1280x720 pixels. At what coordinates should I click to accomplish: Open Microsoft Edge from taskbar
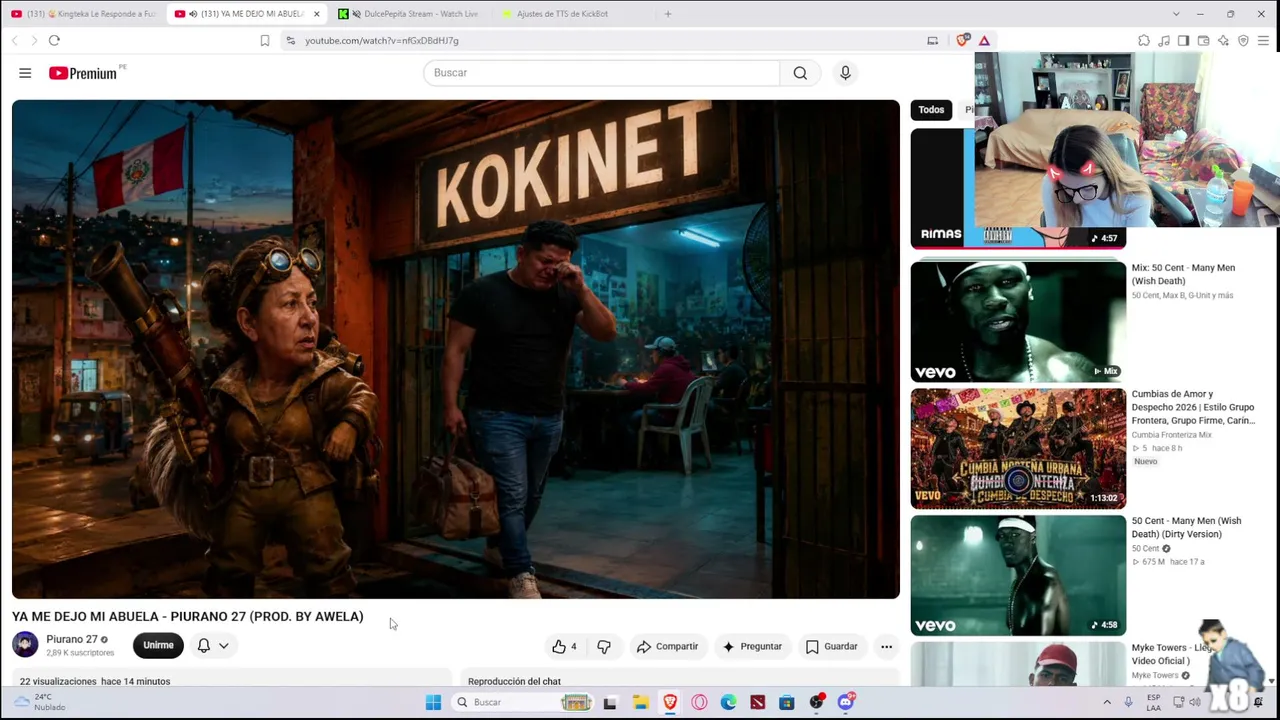[x=728, y=702]
